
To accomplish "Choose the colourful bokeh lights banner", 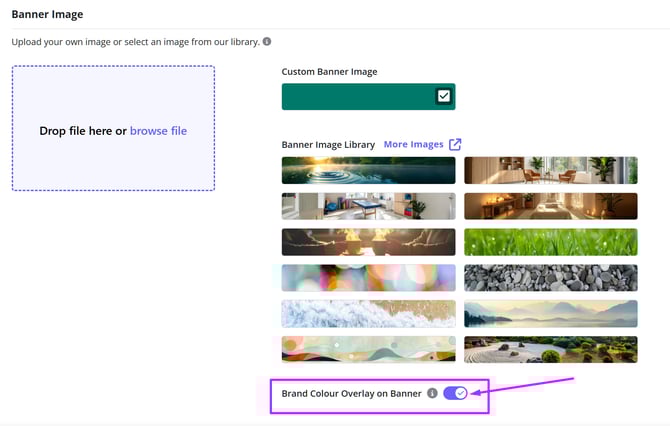I will tap(368, 277).
